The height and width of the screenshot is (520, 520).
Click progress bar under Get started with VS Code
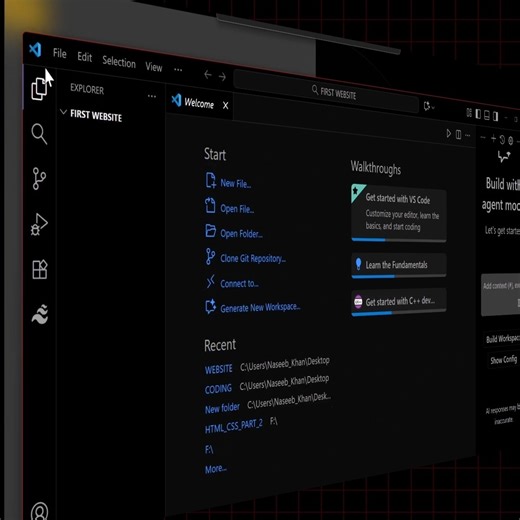(x=399, y=240)
